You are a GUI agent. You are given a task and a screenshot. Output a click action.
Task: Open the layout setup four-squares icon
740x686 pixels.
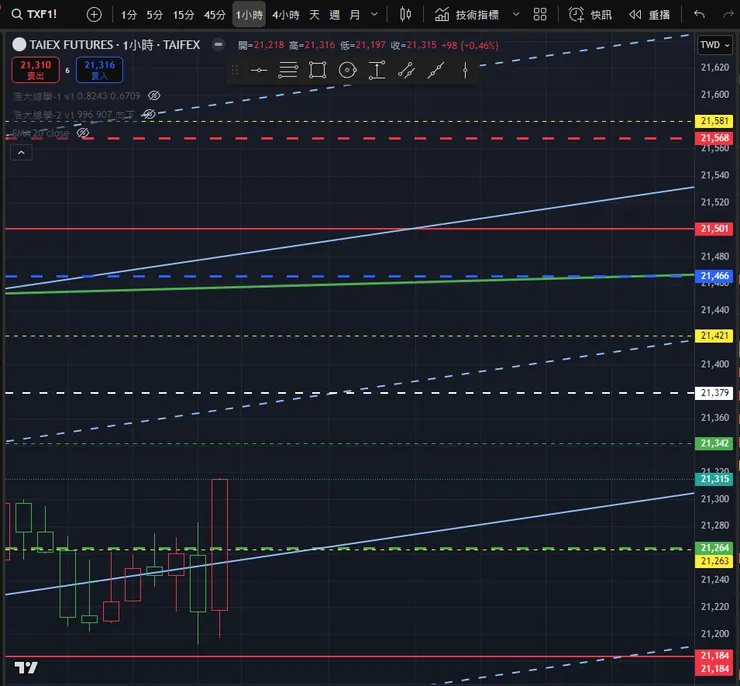[540, 15]
